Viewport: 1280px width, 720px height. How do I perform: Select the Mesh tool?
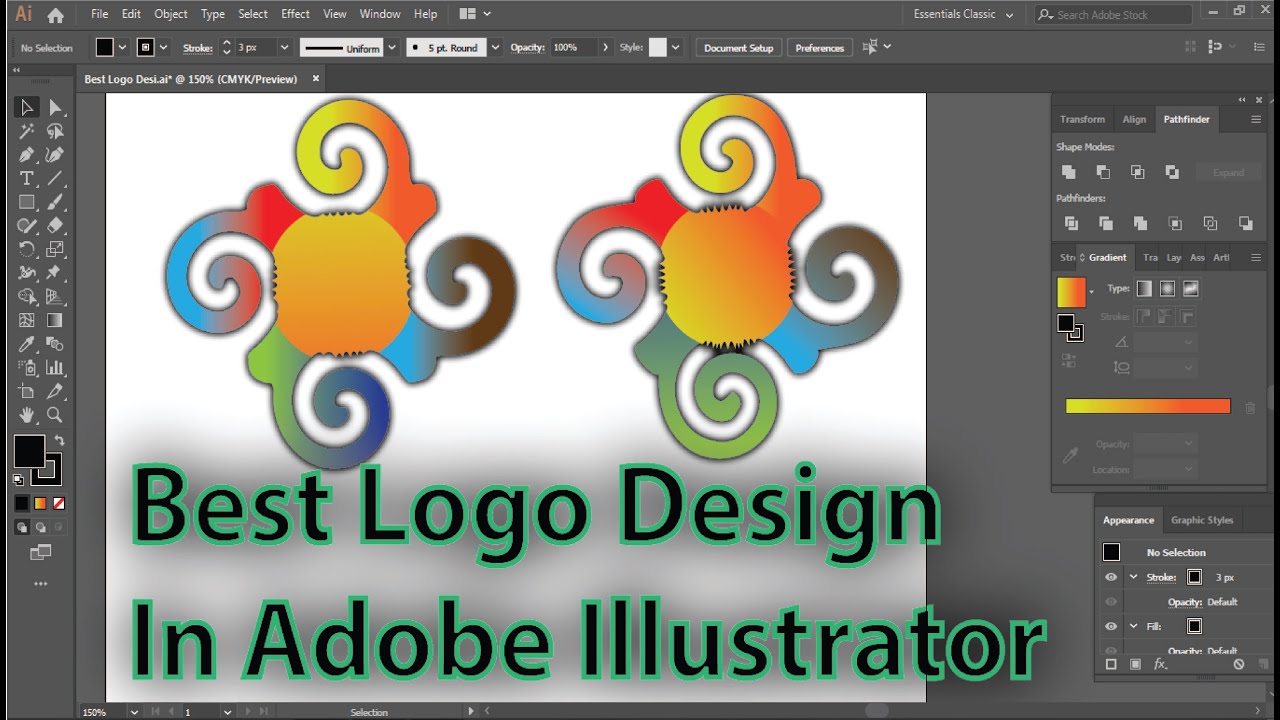(27, 321)
